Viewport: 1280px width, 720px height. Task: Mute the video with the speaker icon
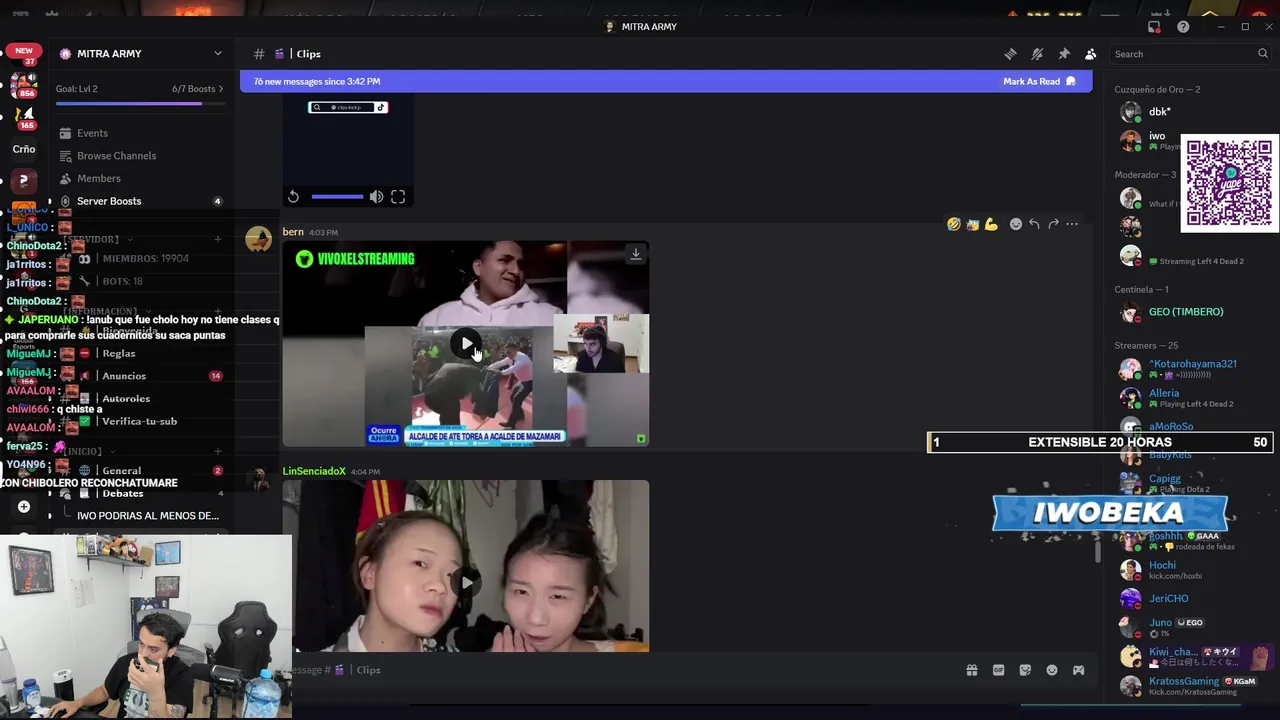pos(376,197)
